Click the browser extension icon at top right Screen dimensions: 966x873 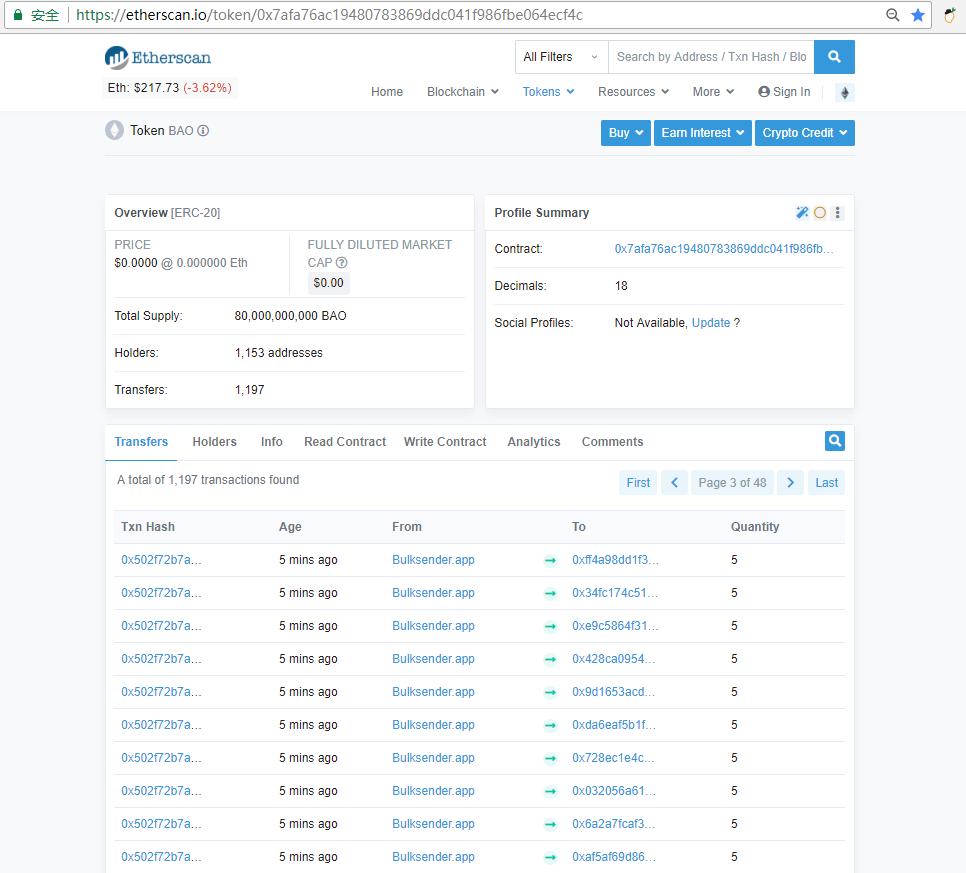(x=949, y=15)
